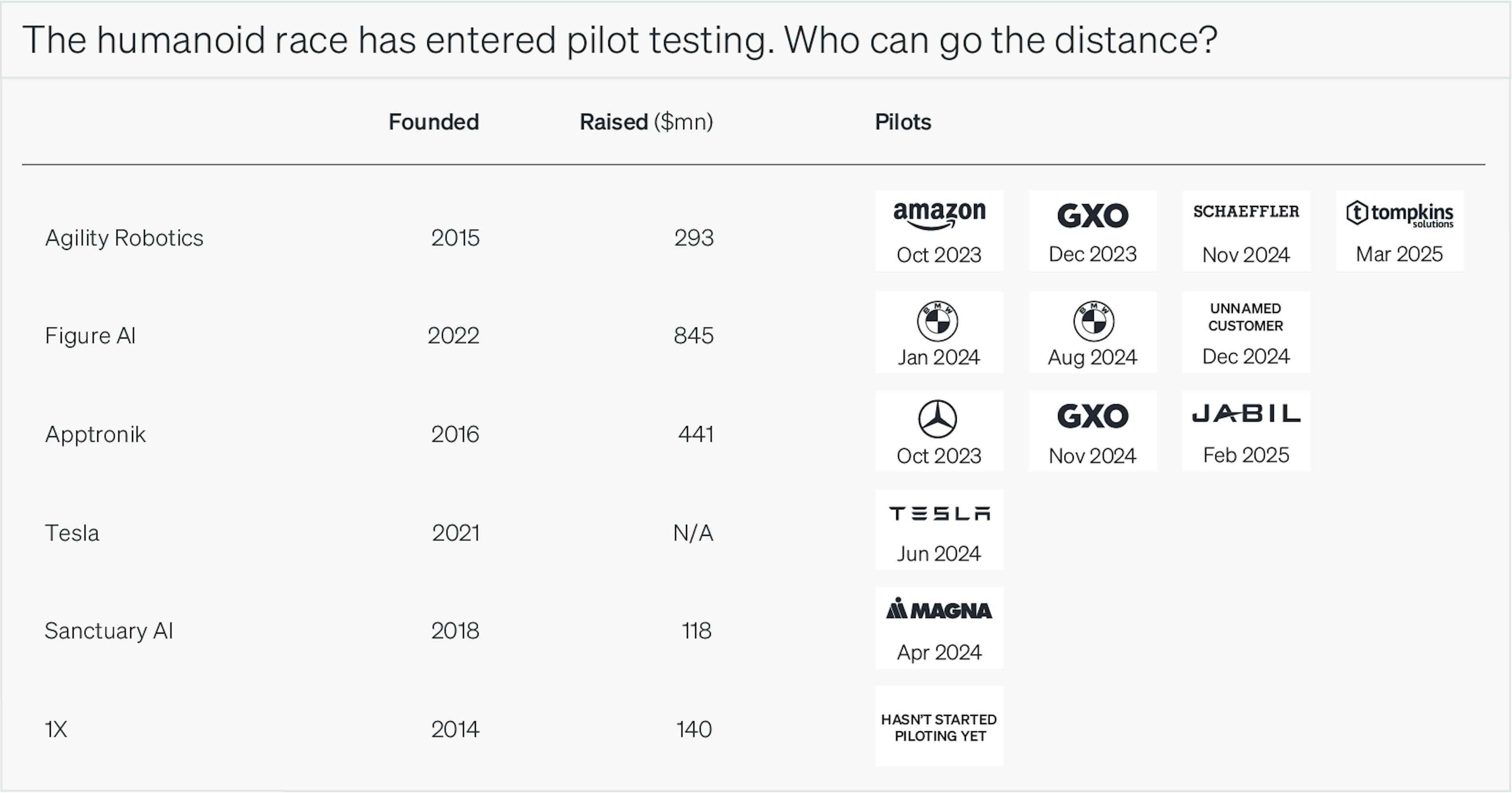Click the BMW logo dated Aug 2024
The image size is (1512, 793).
[1093, 321]
